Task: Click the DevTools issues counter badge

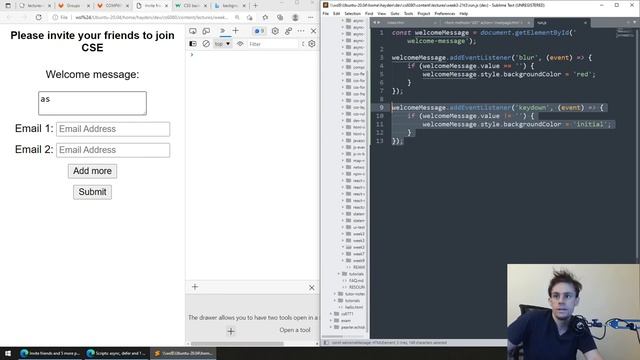Action: point(259,31)
